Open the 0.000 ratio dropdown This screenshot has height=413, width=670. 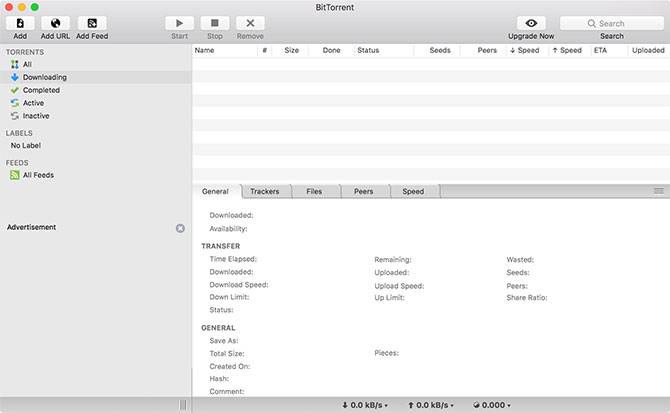point(492,405)
